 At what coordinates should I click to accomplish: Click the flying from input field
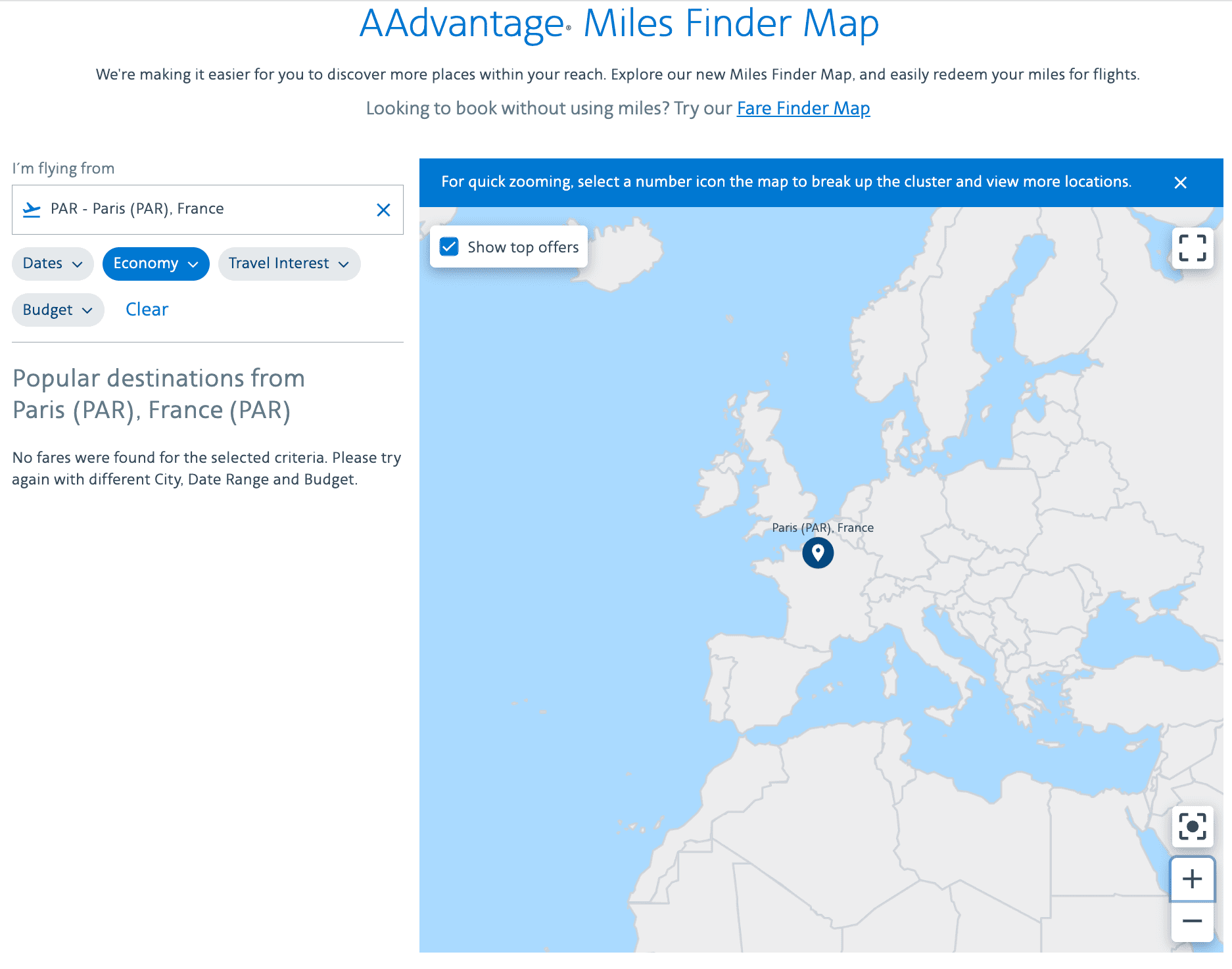point(208,210)
